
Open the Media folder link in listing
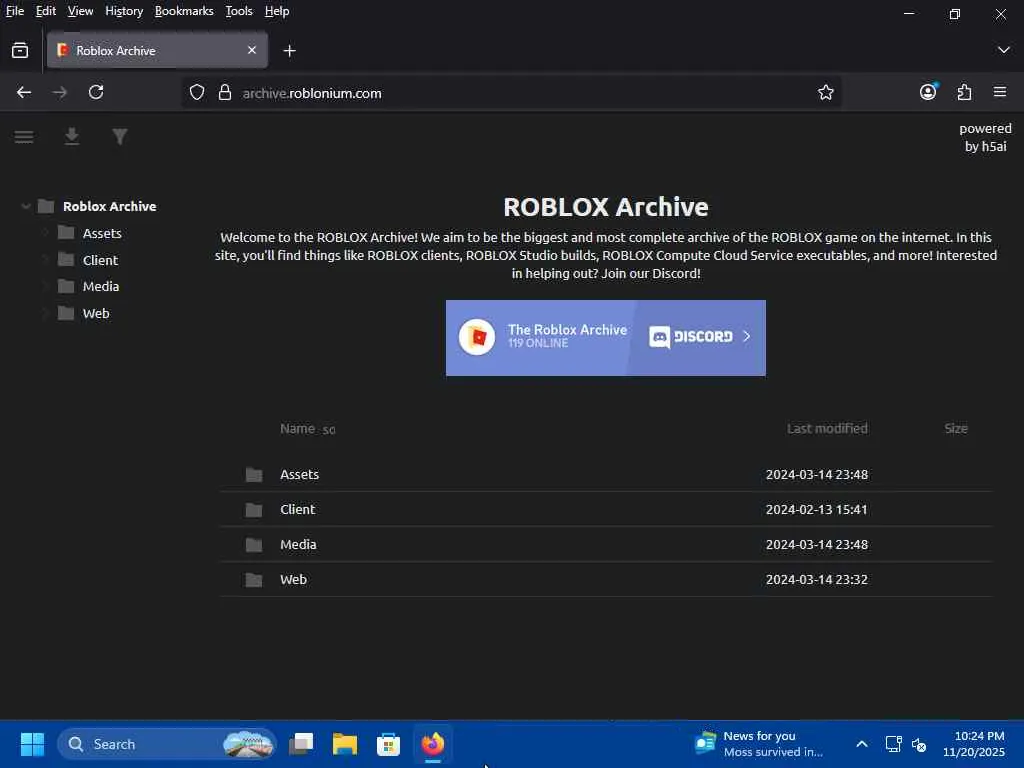point(298,545)
